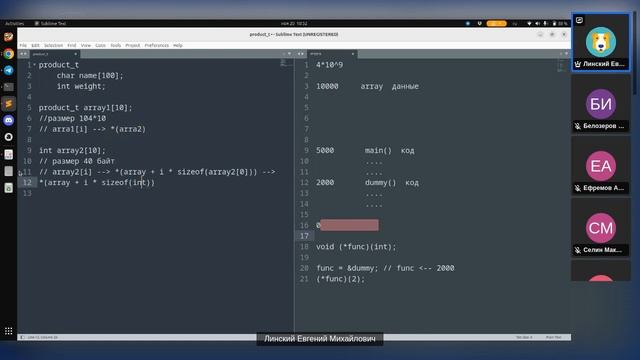Viewport: 640px width, 360px height.
Task: Click '(*func)(2);' line in right pane
Action: click(340, 279)
